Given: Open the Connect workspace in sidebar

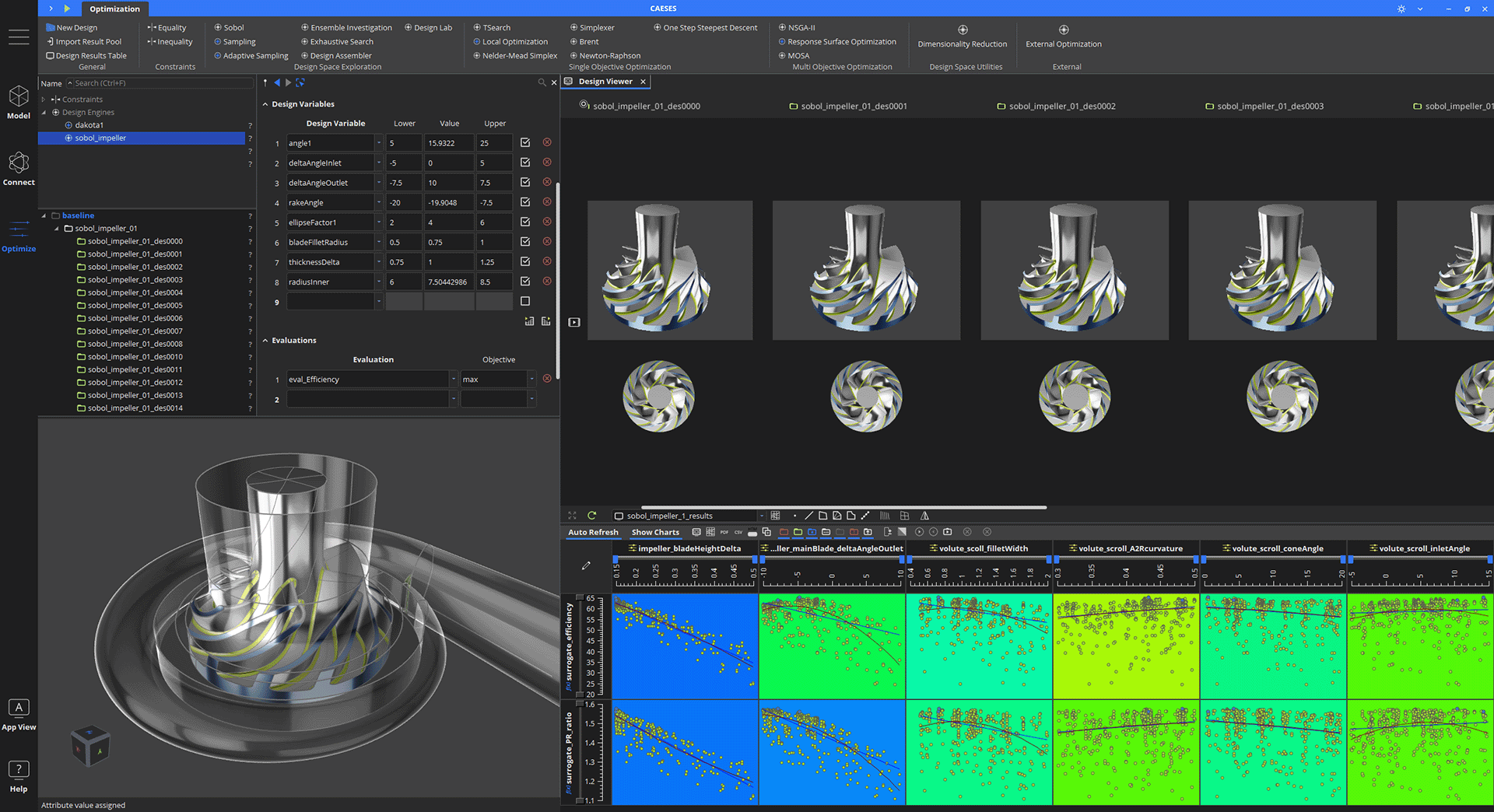Looking at the screenshot, I should tap(19, 168).
